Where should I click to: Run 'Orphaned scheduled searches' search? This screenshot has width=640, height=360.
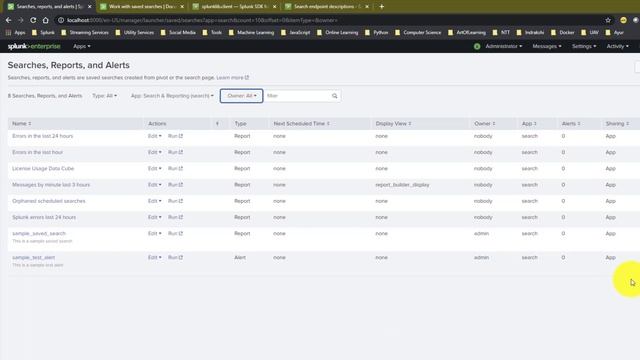click(176, 201)
